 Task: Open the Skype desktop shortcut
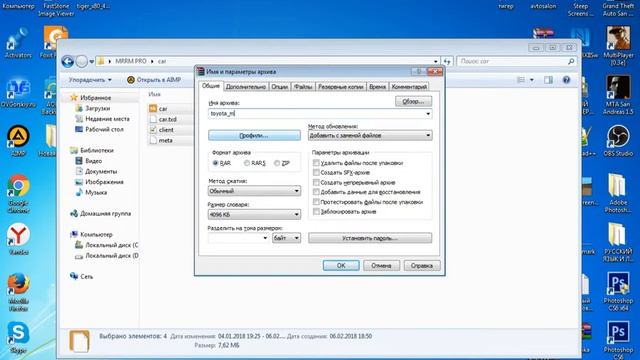point(18,337)
